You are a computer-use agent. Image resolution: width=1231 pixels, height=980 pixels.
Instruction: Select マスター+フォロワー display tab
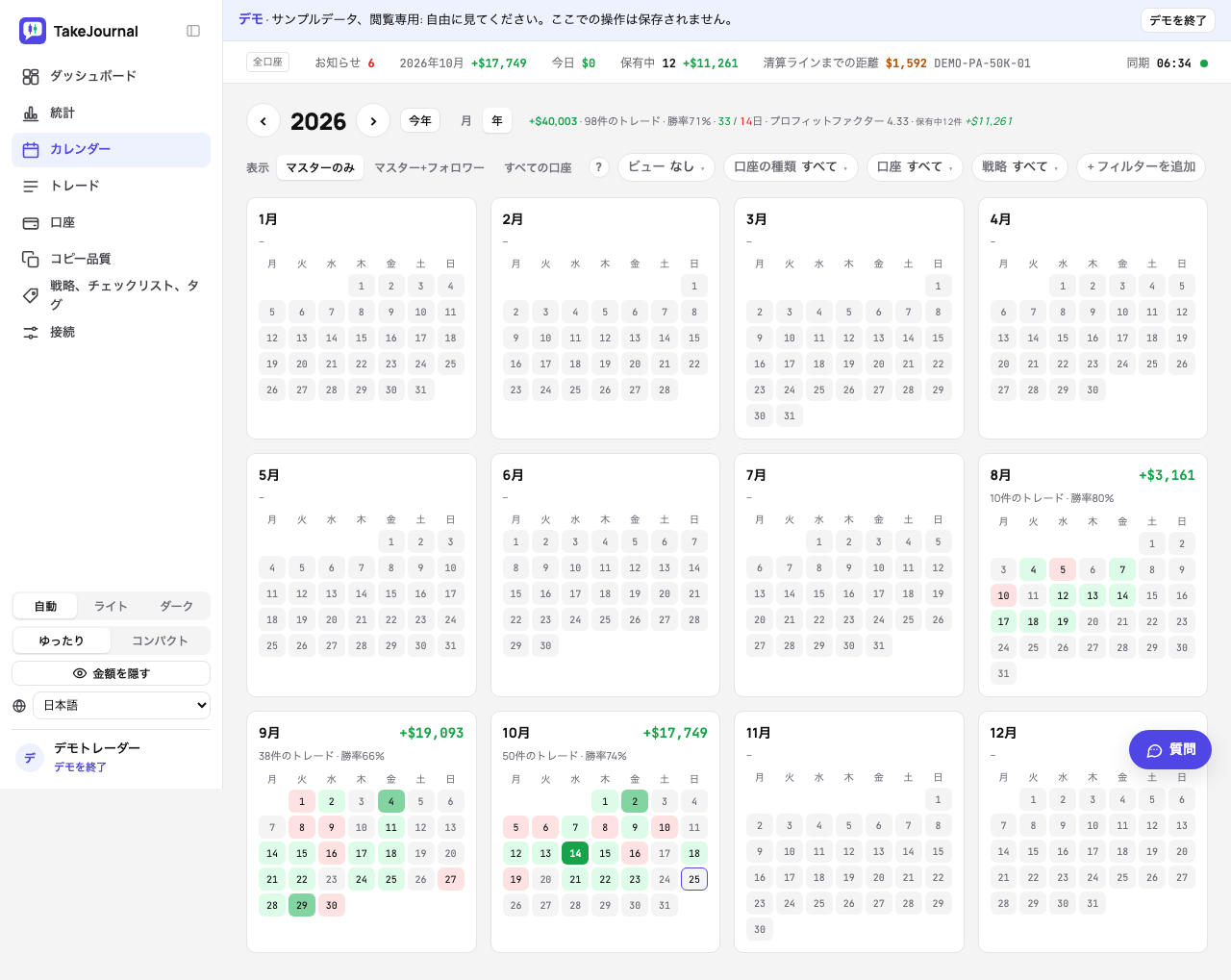[429, 167]
